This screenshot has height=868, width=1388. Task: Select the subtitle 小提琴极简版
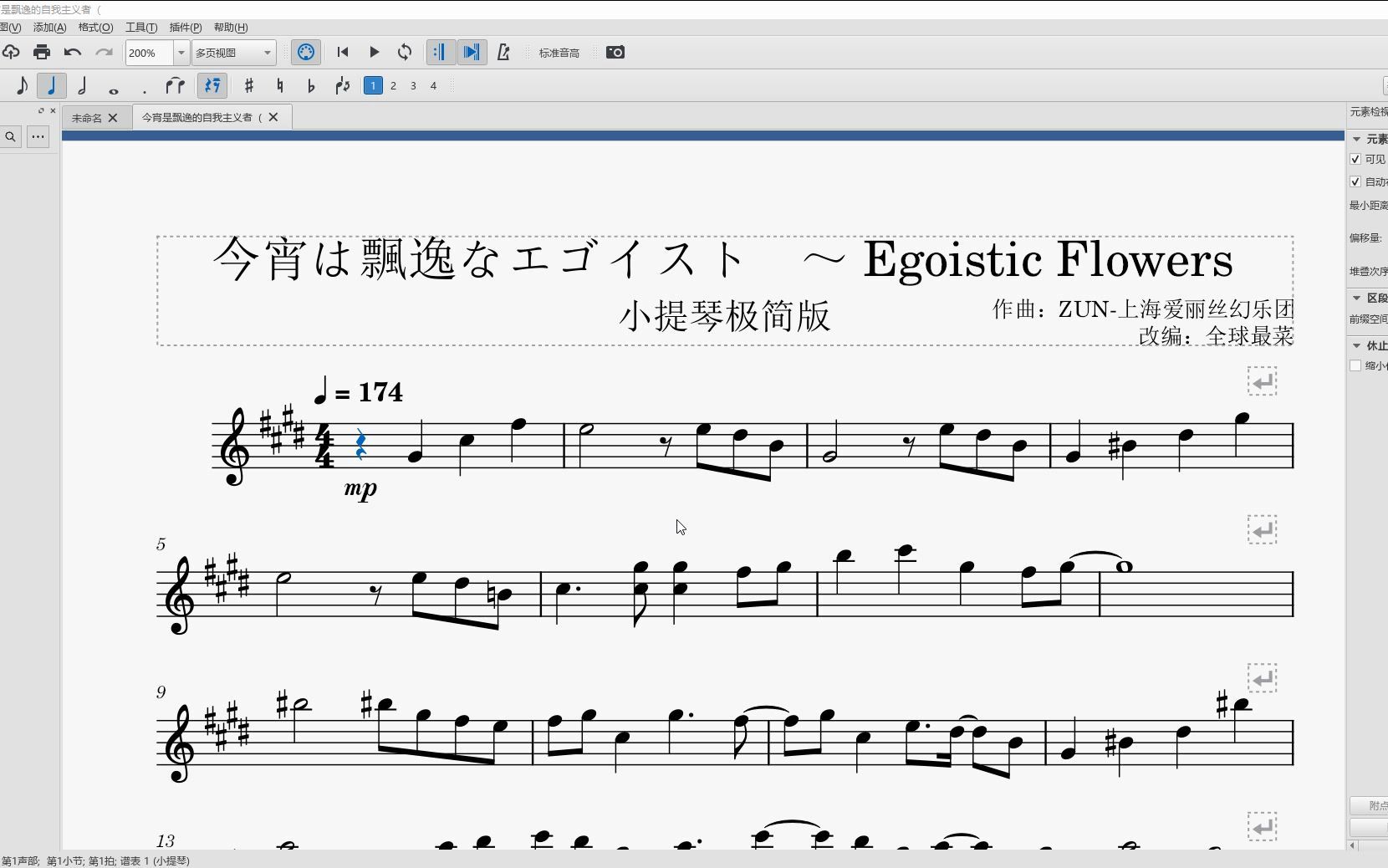coord(725,316)
